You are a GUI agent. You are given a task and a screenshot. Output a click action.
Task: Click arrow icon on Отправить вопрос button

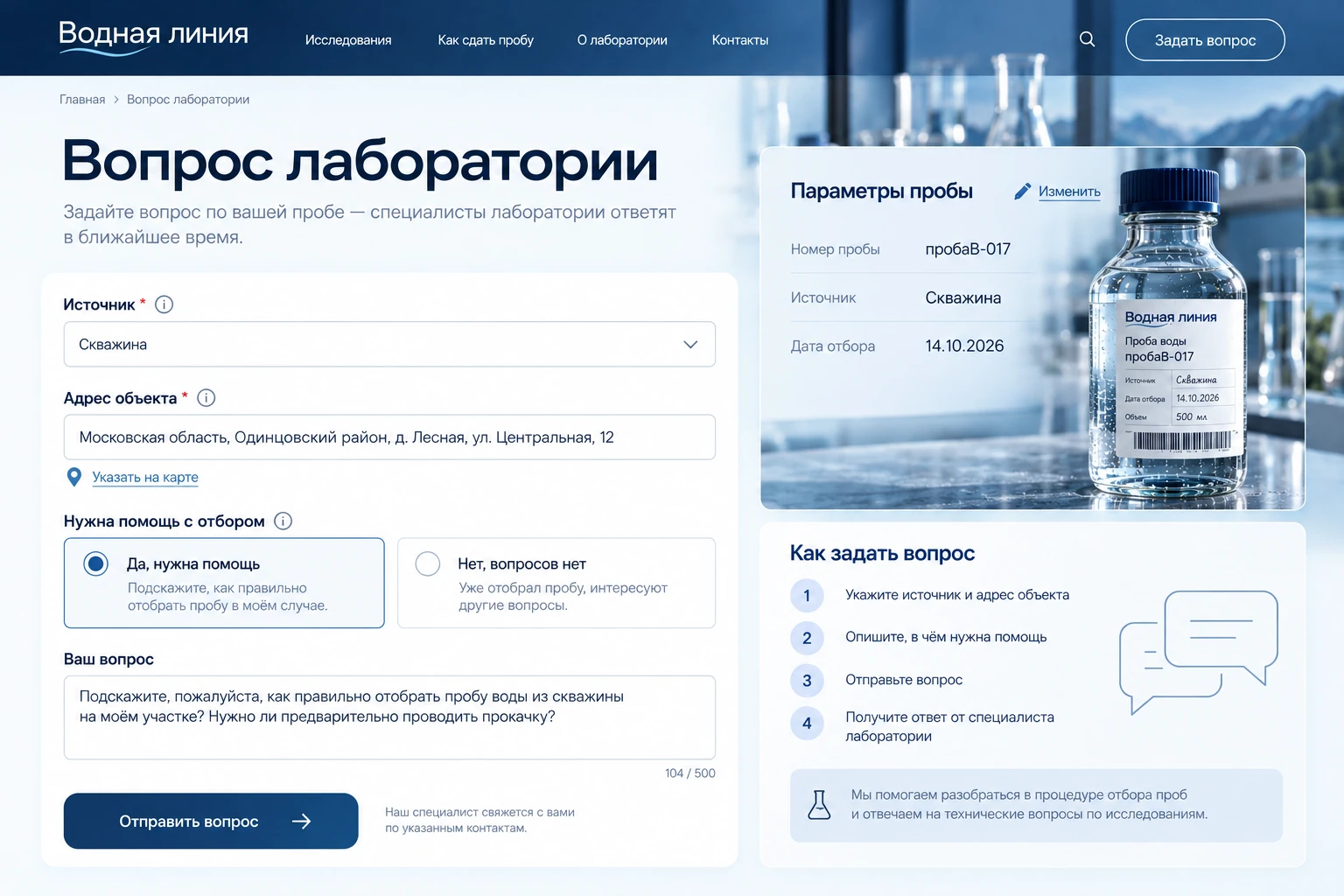click(x=301, y=821)
